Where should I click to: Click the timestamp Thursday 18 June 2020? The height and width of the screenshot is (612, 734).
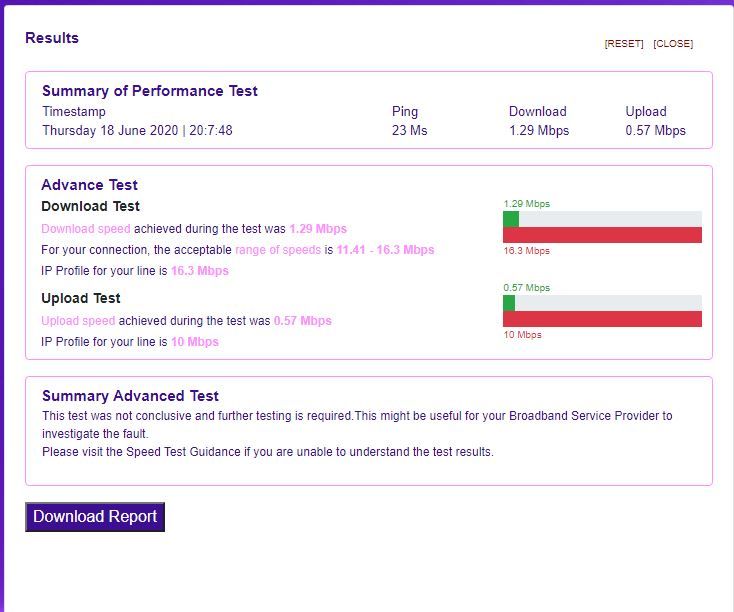137,131
